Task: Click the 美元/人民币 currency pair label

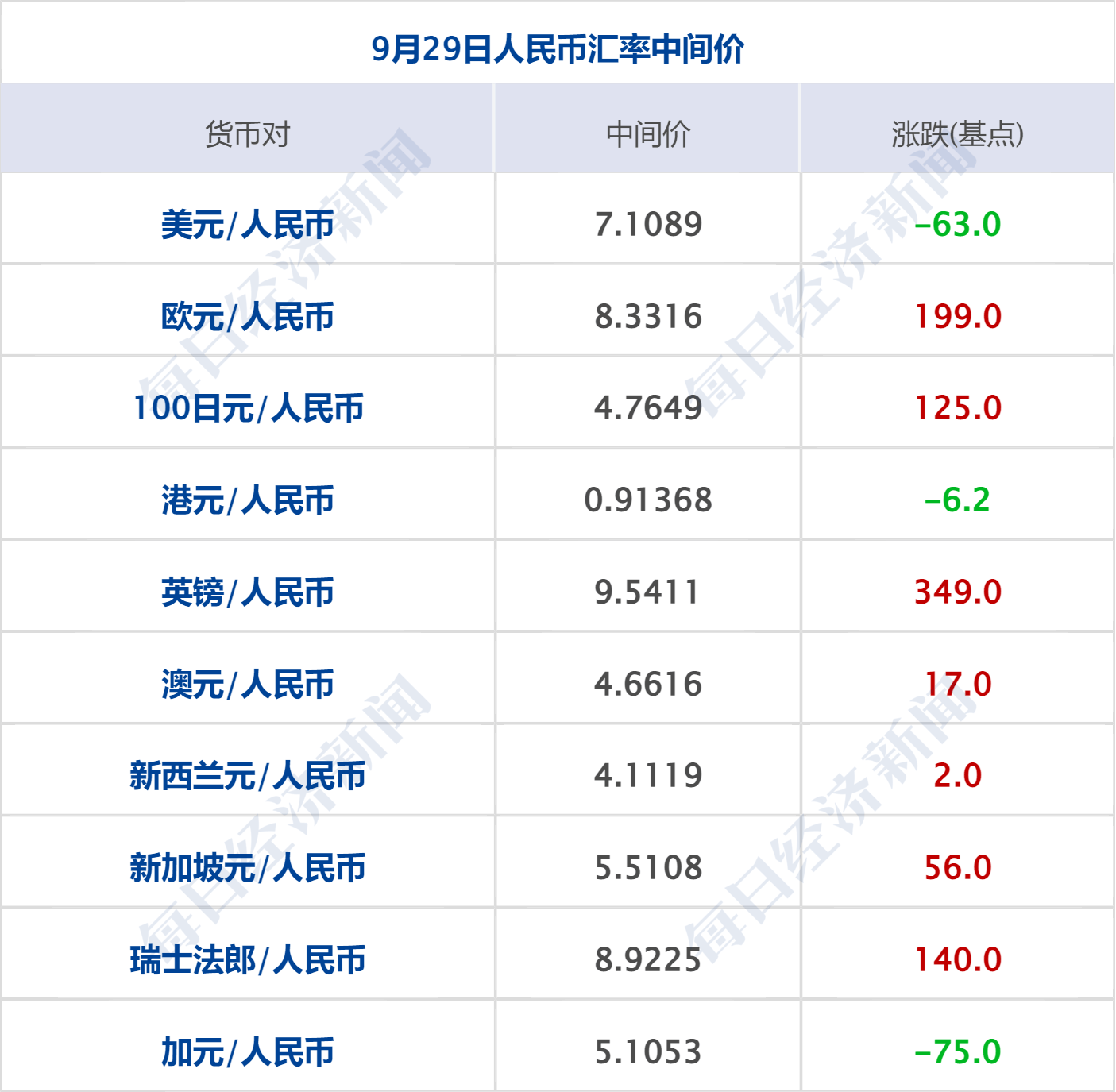Action: point(249,224)
